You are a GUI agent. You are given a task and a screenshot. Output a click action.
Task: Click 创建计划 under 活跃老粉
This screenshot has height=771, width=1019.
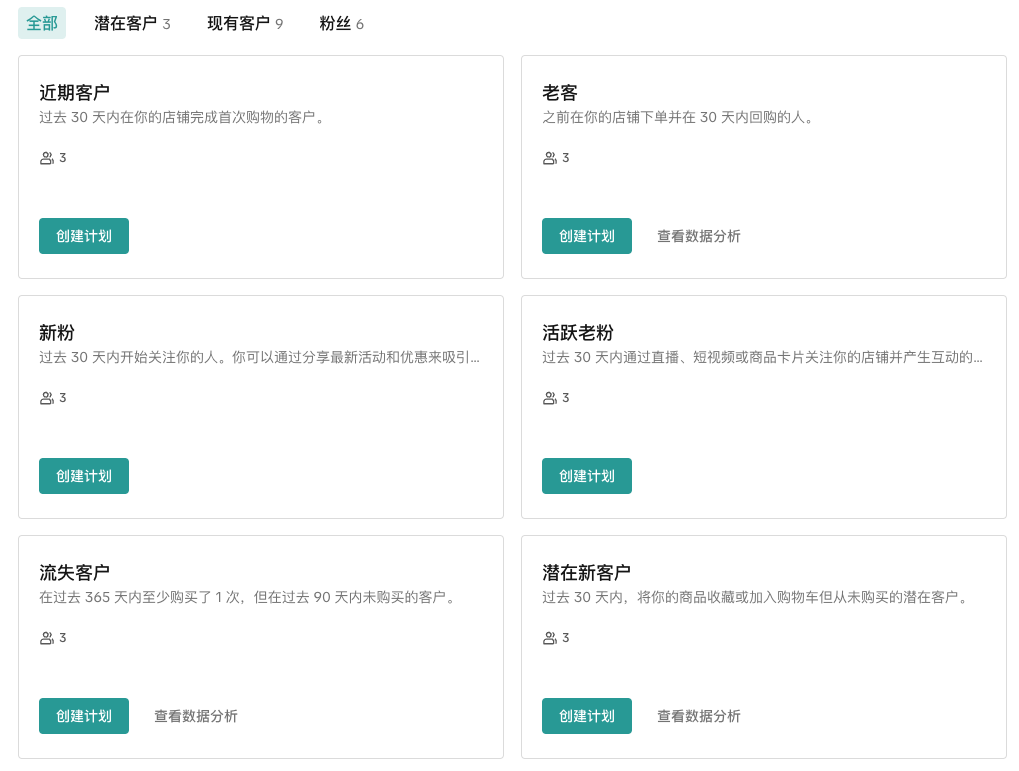587,476
